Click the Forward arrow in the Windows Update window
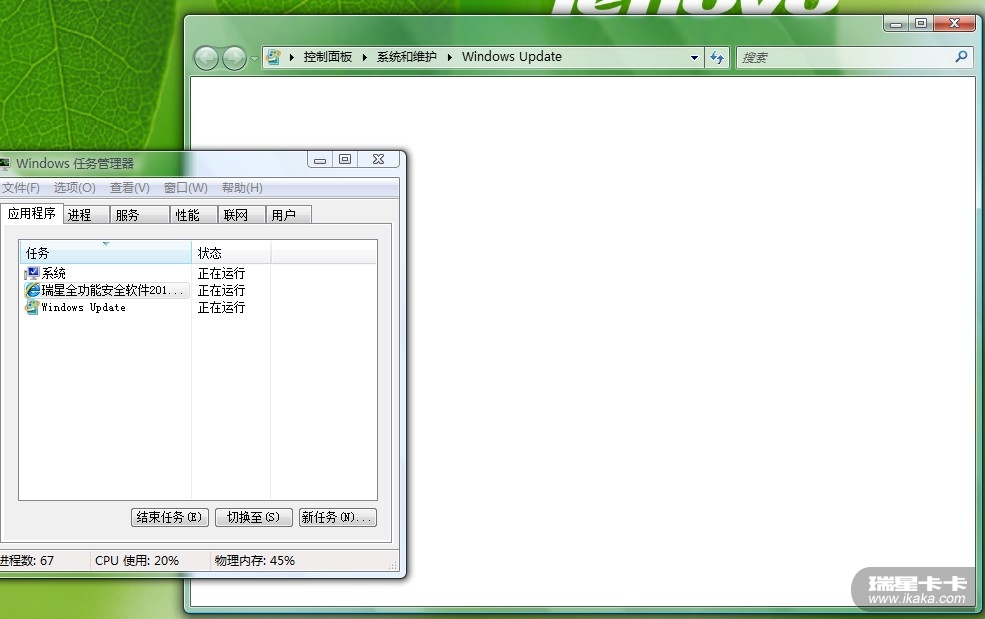The height and width of the screenshot is (619, 985). (234, 58)
